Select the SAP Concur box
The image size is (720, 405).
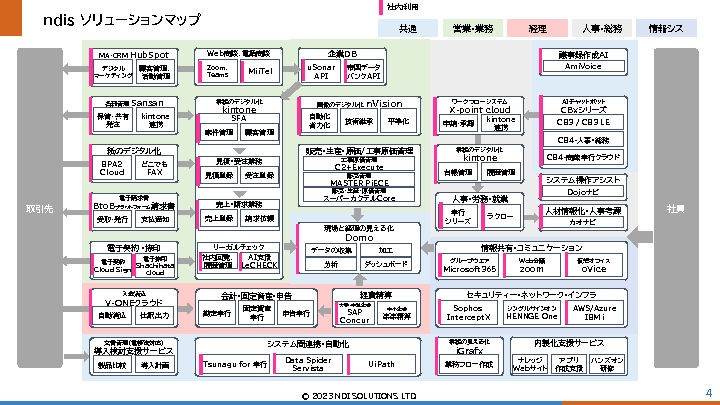[355, 313]
